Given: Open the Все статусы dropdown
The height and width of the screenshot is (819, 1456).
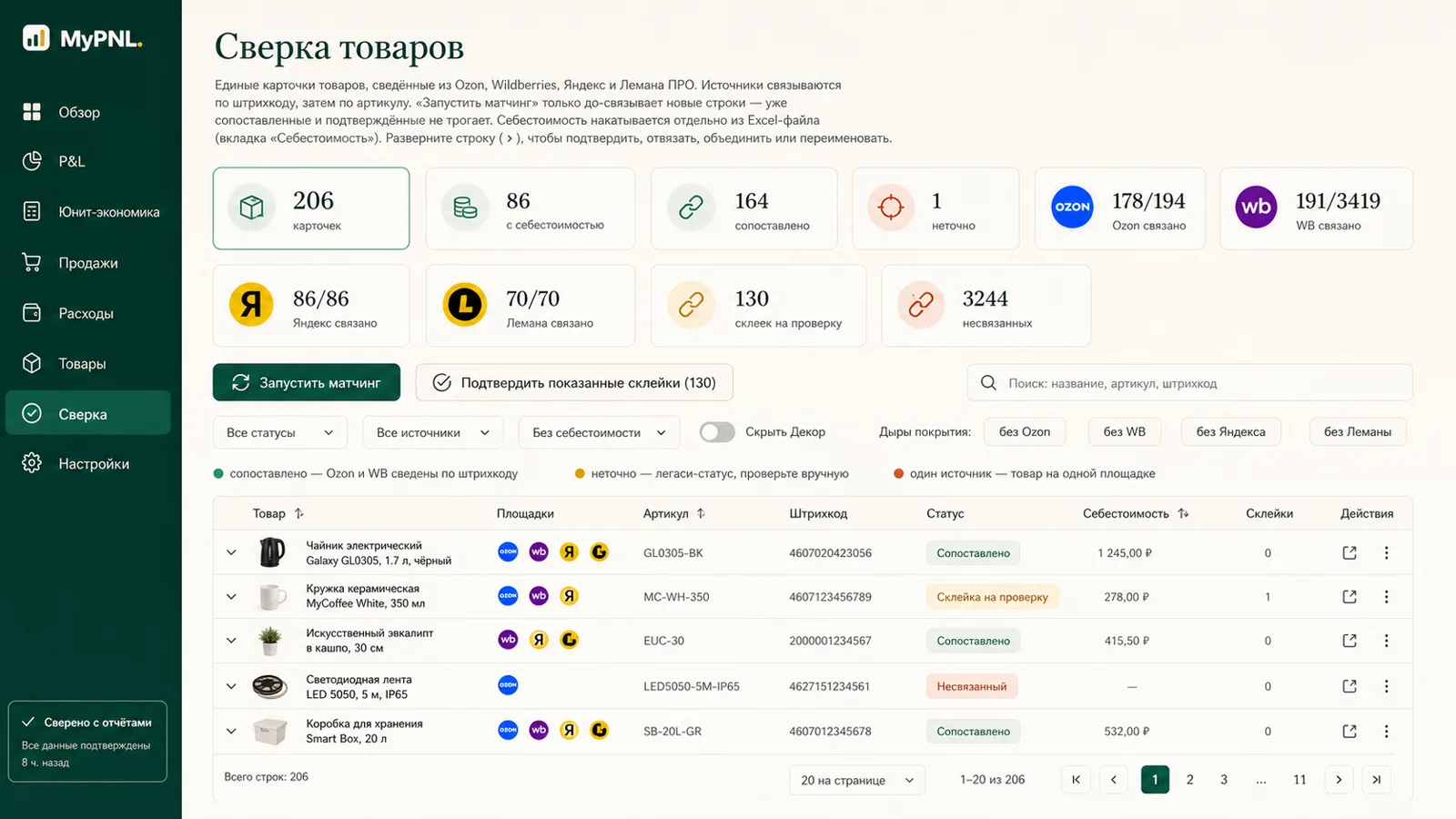Looking at the screenshot, I should [280, 432].
